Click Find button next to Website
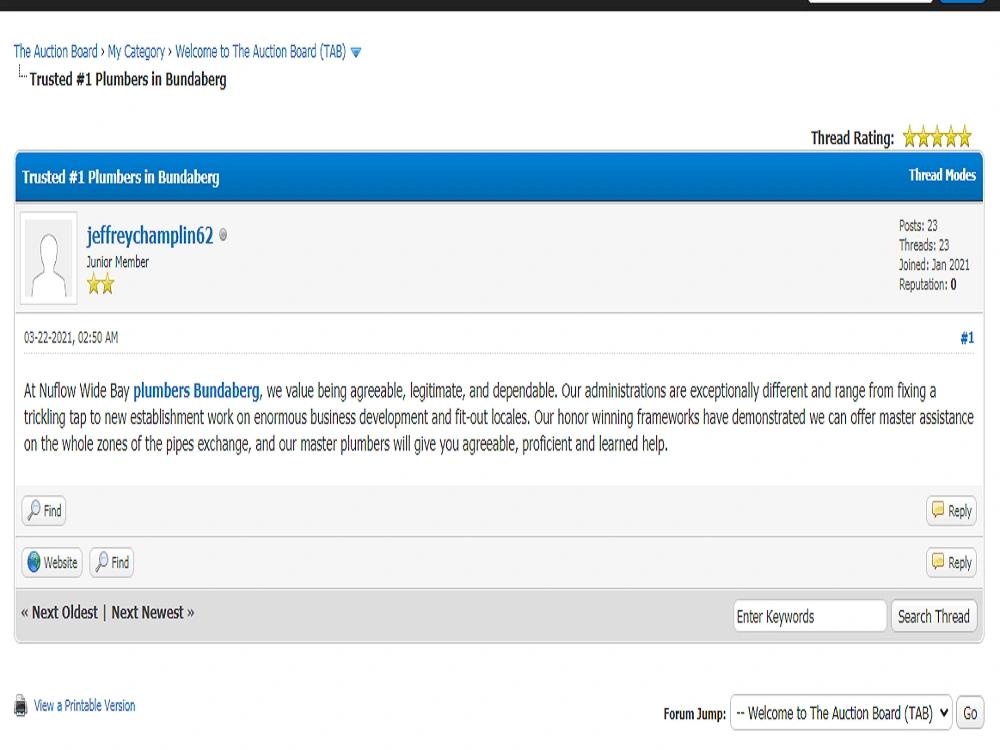Screen dimensions: 1000x750 coord(112,562)
